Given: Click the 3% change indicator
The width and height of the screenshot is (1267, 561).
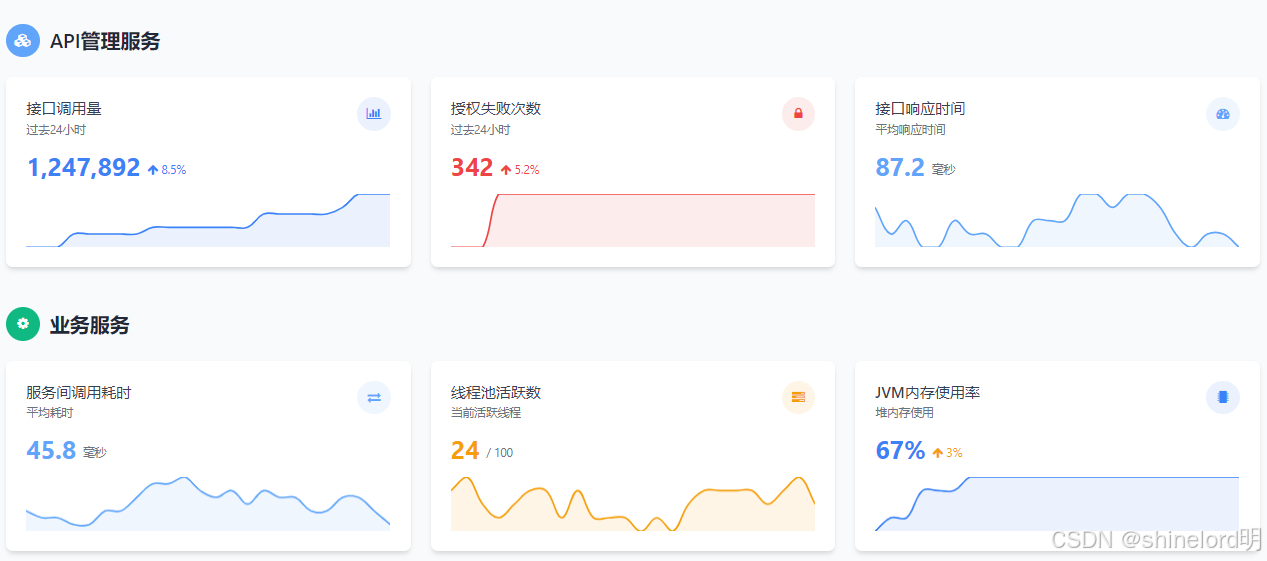Looking at the screenshot, I should [x=947, y=453].
